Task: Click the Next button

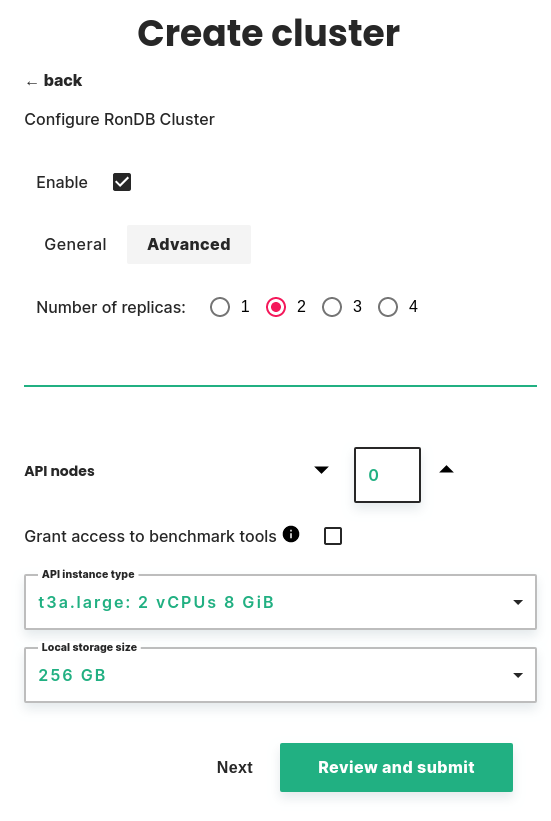Action: point(235,767)
